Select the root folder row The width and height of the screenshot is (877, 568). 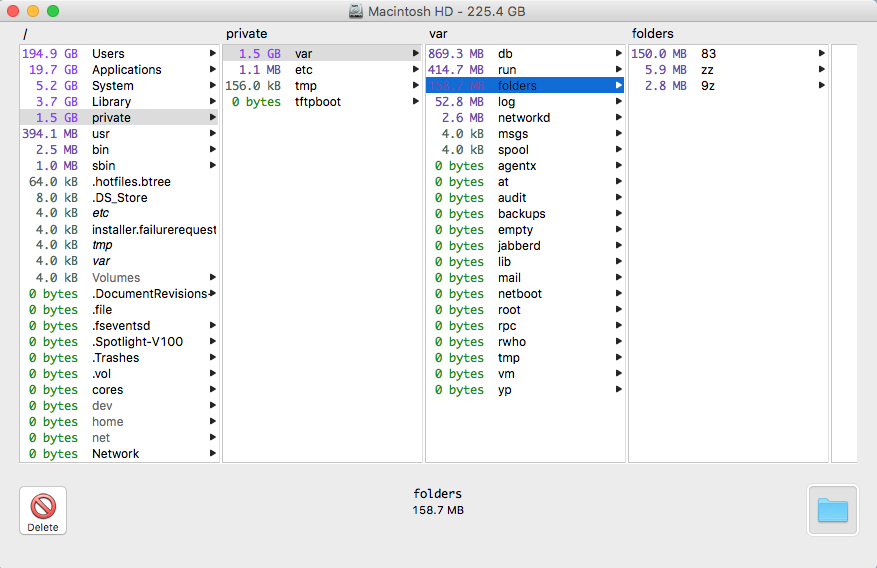click(525, 310)
